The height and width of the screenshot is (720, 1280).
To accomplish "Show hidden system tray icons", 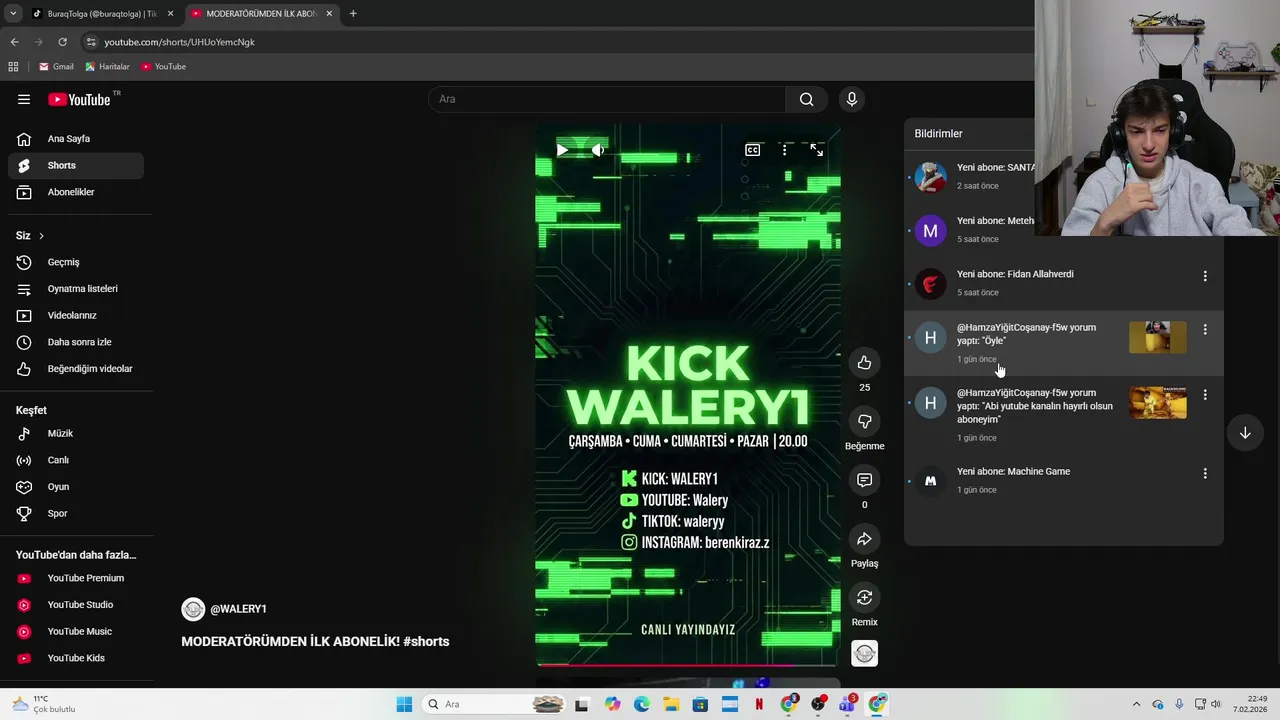I will (x=1136, y=704).
